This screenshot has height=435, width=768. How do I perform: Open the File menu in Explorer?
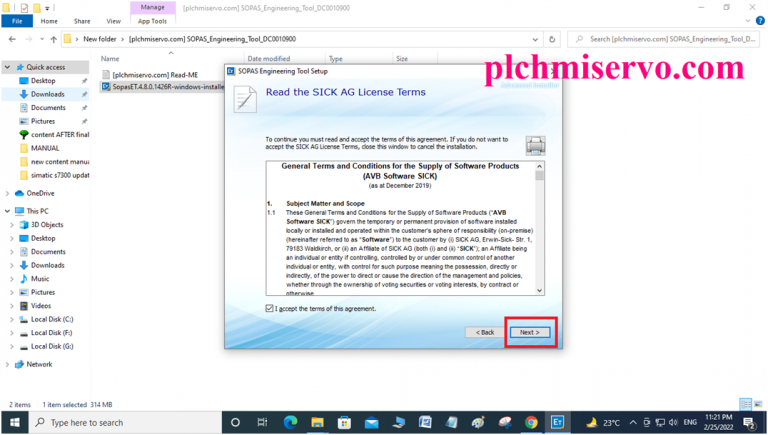point(17,21)
